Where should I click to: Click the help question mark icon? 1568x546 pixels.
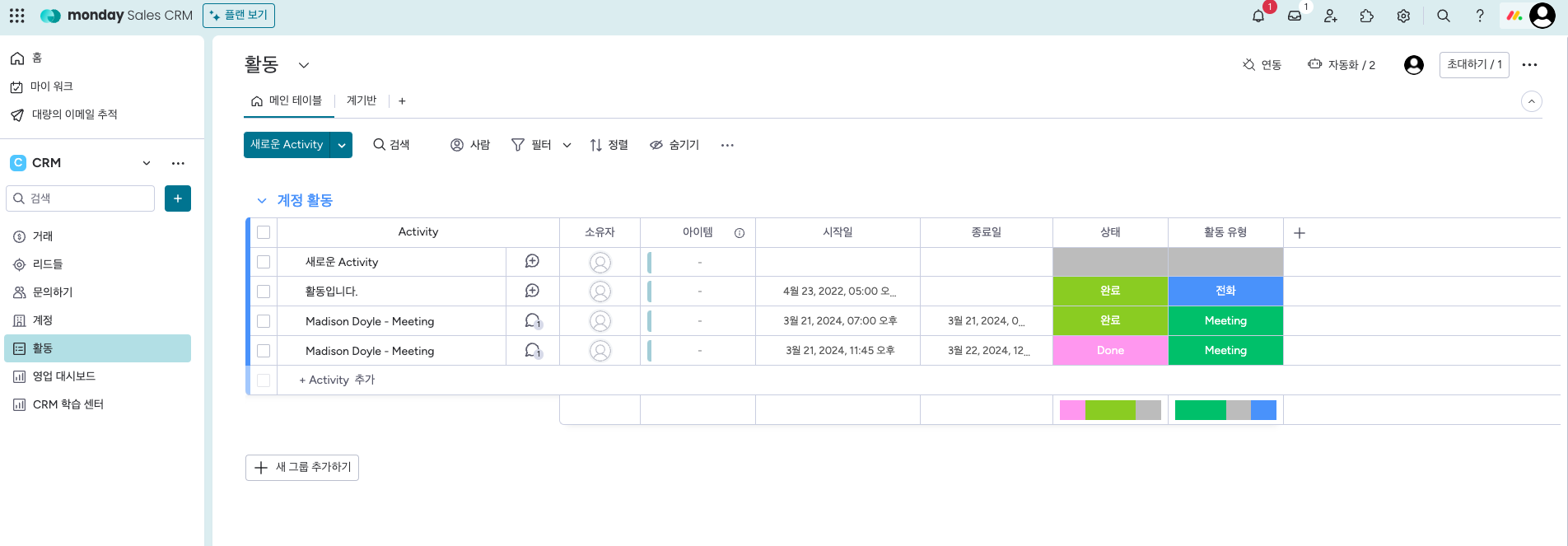[1480, 16]
